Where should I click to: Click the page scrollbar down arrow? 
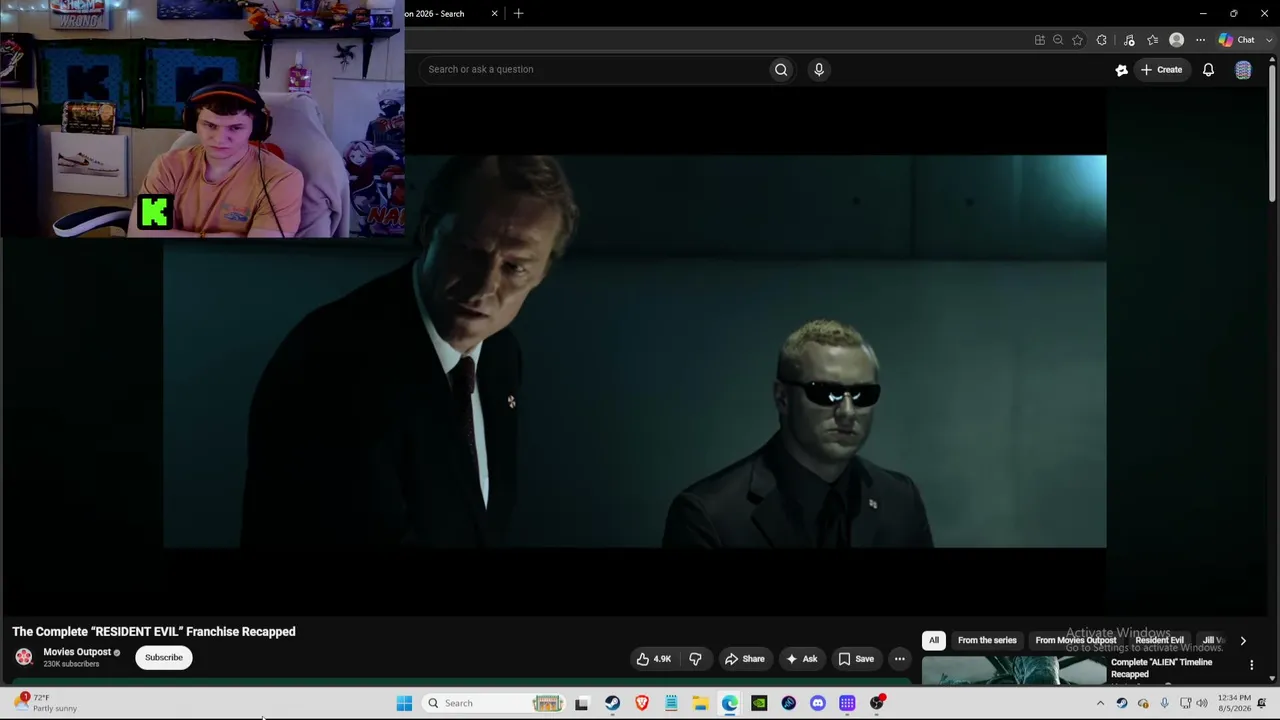(1272, 677)
